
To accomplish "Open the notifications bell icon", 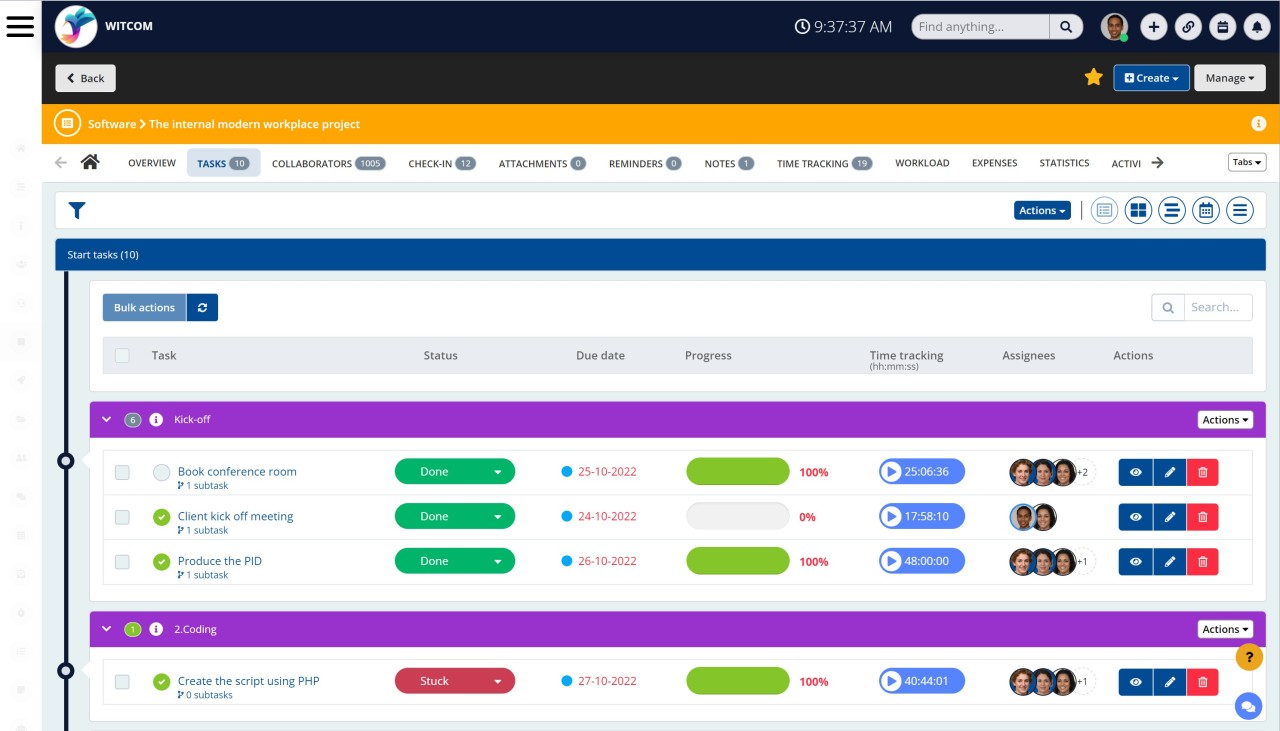I will point(1257,27).
